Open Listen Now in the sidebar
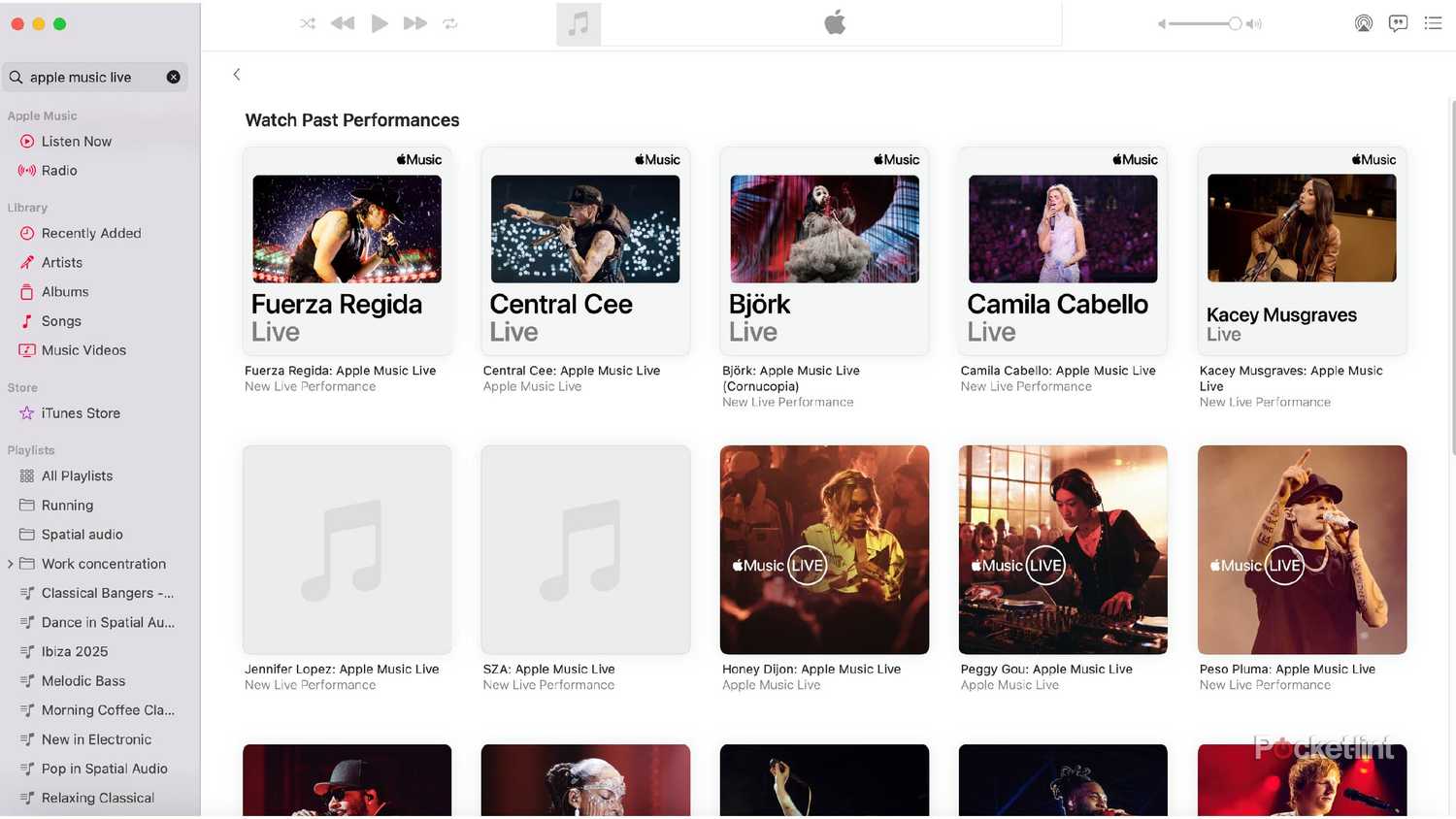 pos(76,142)
